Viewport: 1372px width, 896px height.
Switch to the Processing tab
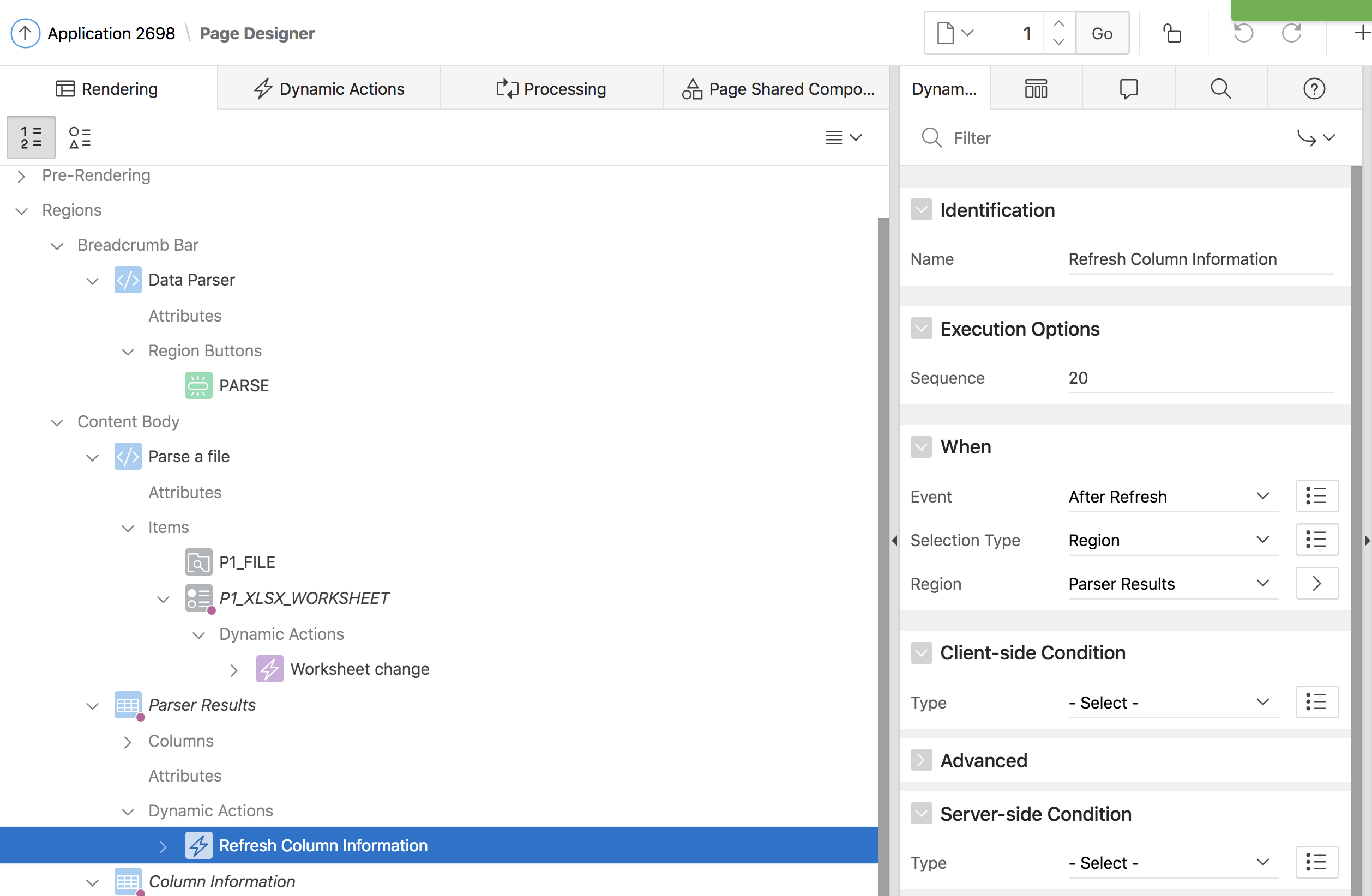(x=551, y=89)
